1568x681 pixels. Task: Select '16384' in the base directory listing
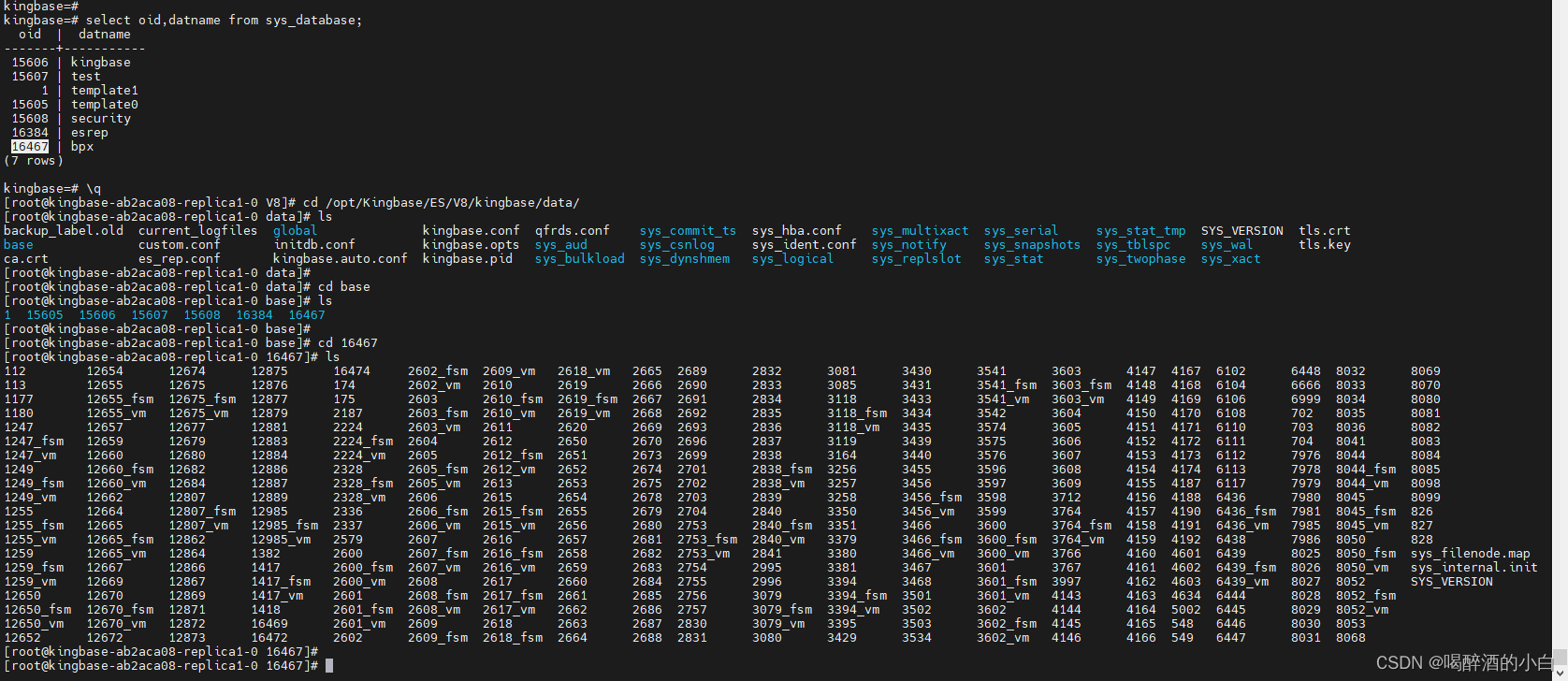tap(254, 315)
